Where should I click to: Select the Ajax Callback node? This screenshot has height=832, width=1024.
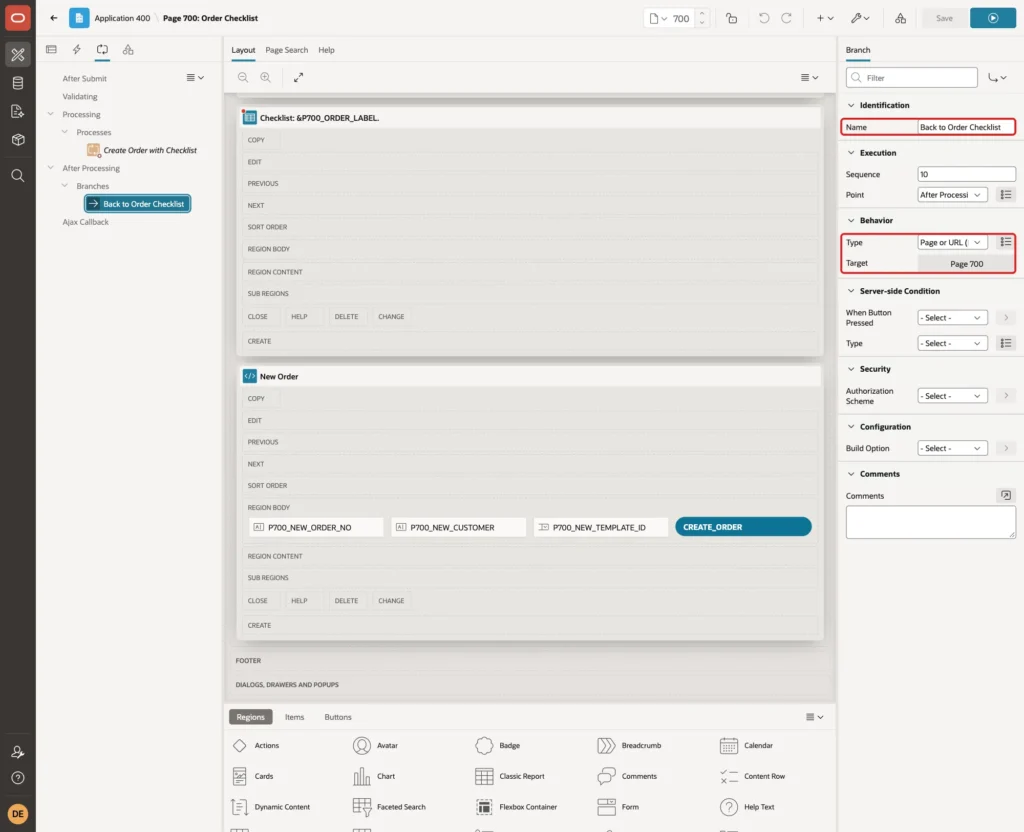click(86, 222)
